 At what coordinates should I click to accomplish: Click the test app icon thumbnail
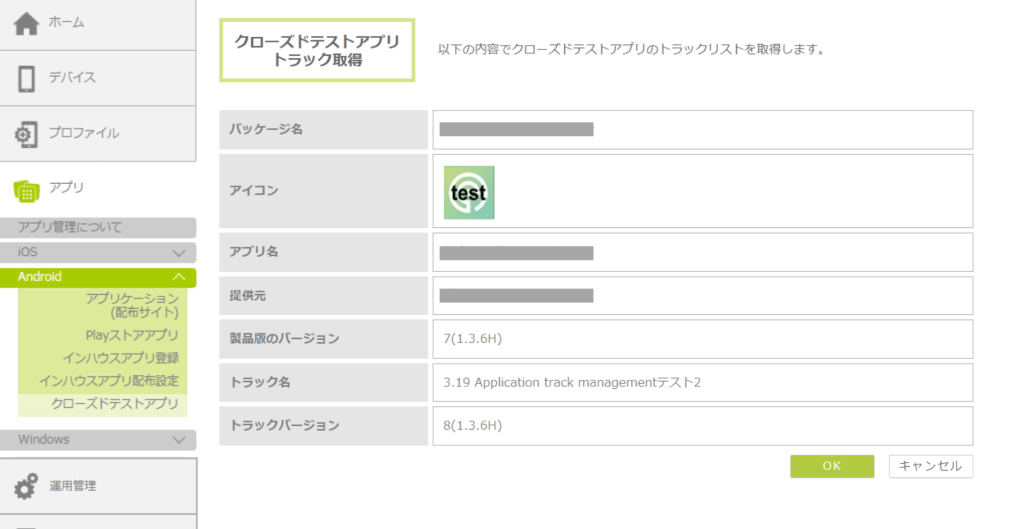tap(469, 192)
